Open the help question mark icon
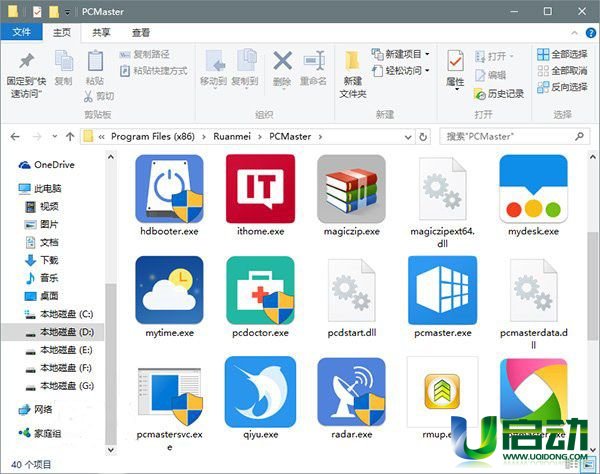The height and width of the screenshot is (474, 600). (591, 33)
